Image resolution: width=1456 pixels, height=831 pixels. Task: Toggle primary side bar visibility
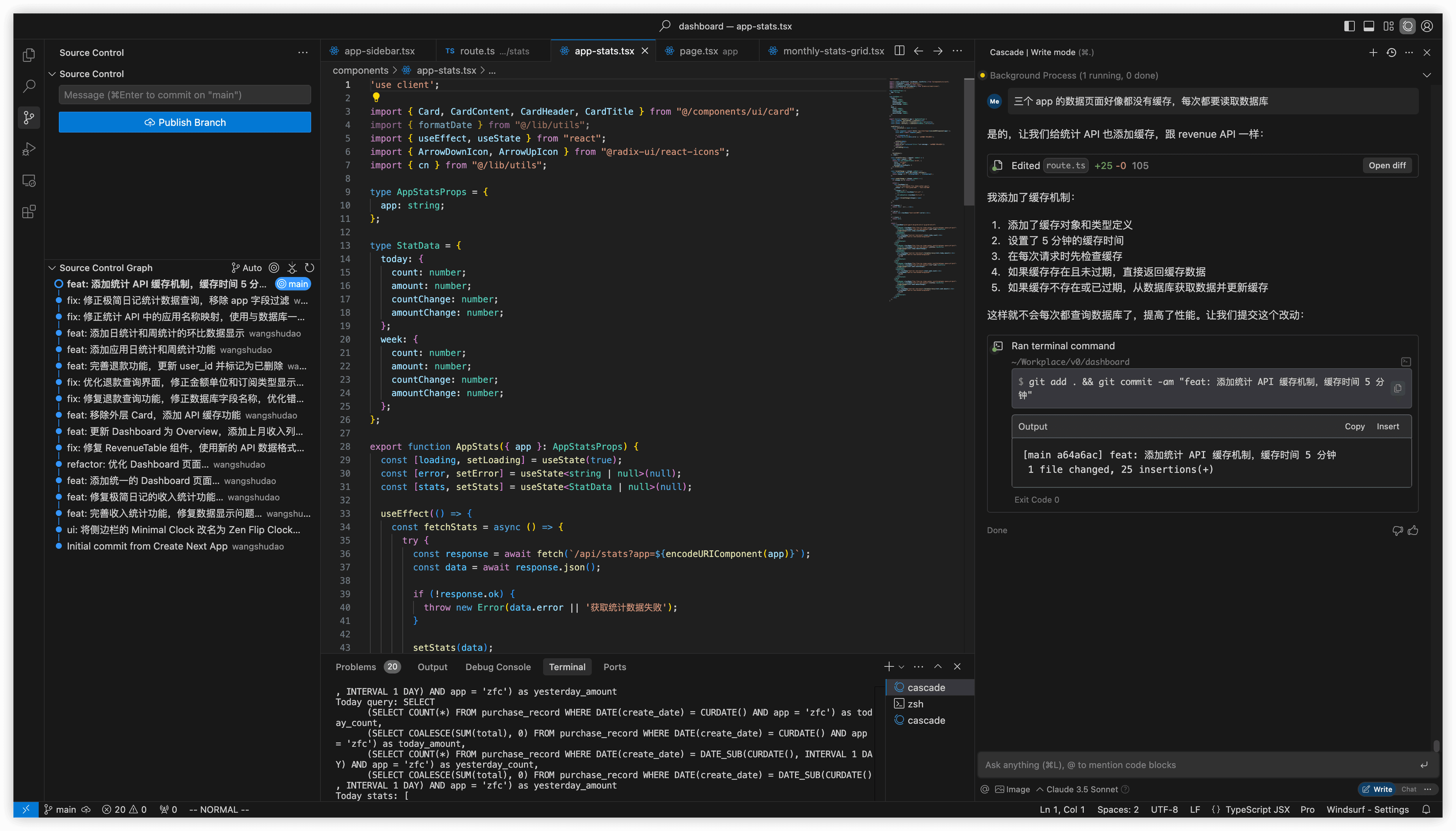click(1349, 26)
